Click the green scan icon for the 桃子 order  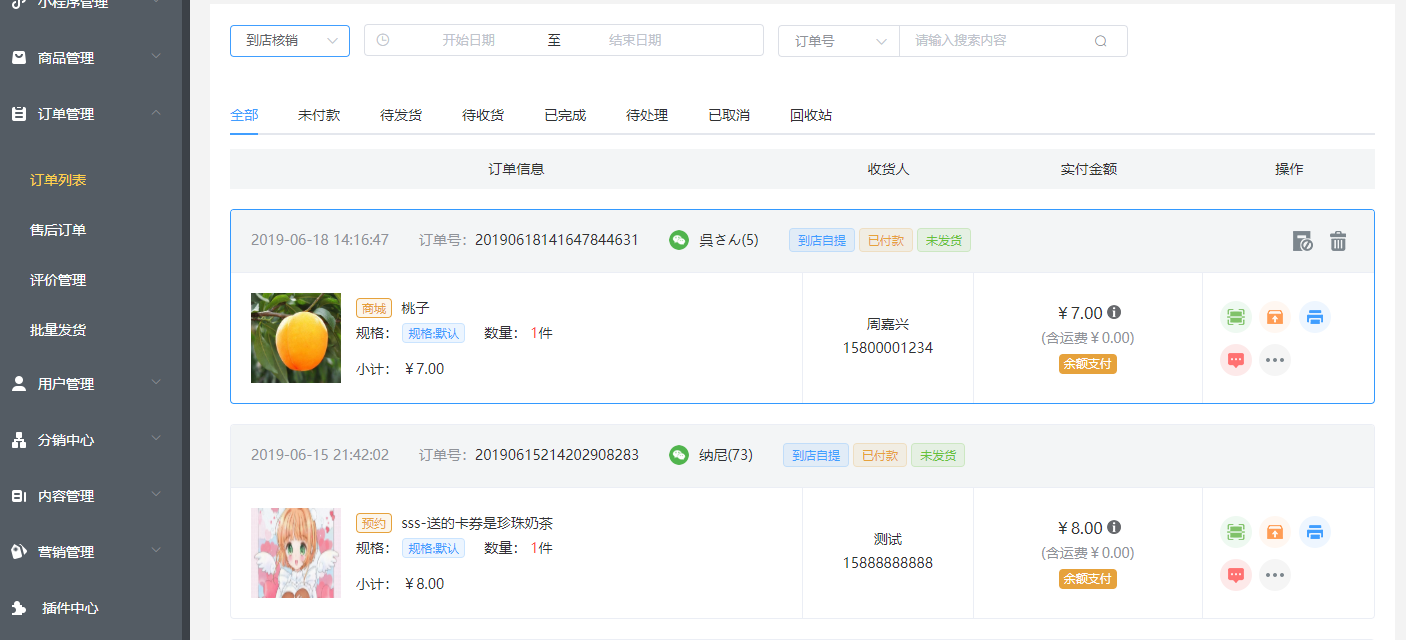coord(1235,317)
